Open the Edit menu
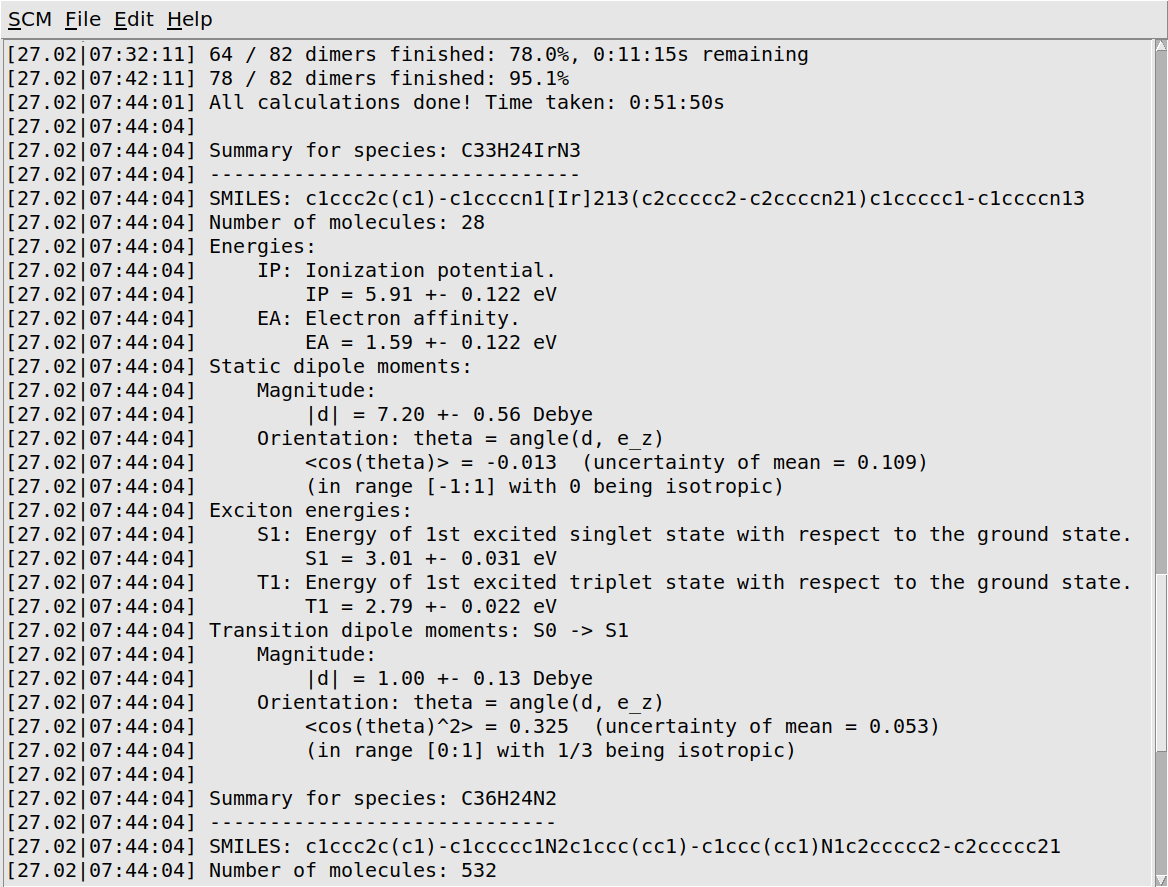1168x887 pixels. (133, 19)
